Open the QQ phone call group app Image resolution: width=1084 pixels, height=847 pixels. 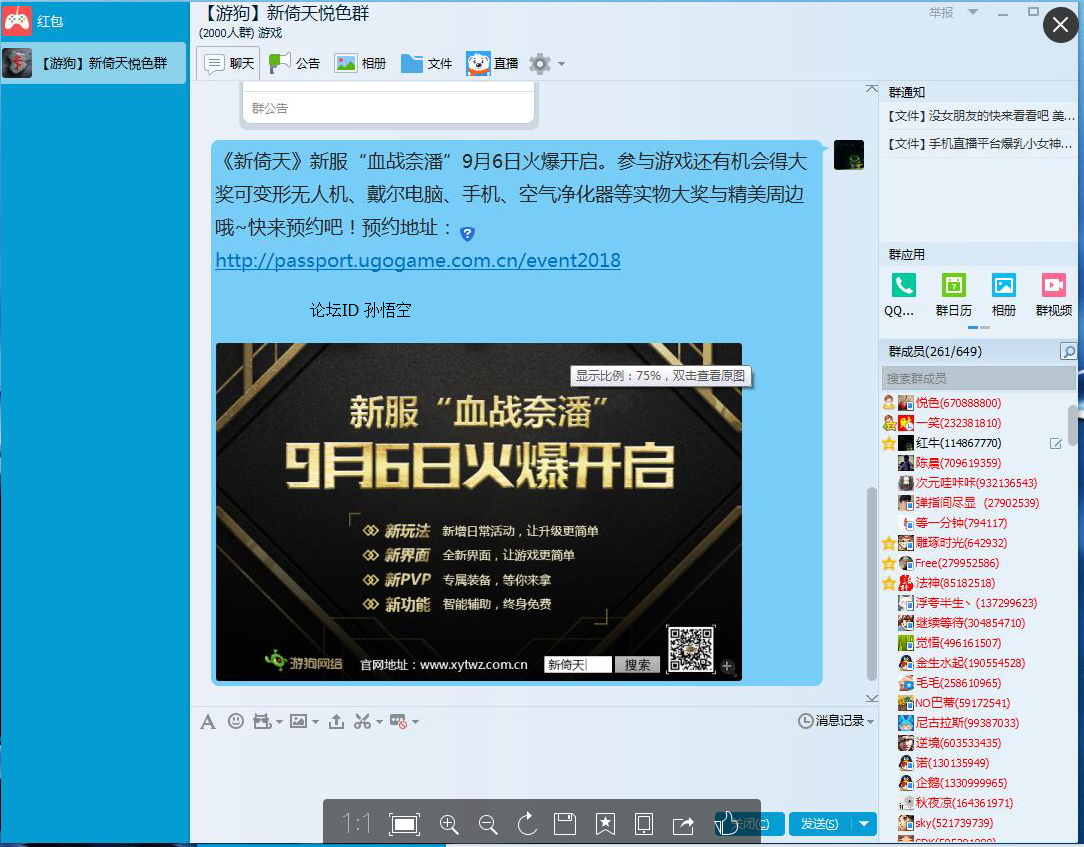(x=902, y=286)
